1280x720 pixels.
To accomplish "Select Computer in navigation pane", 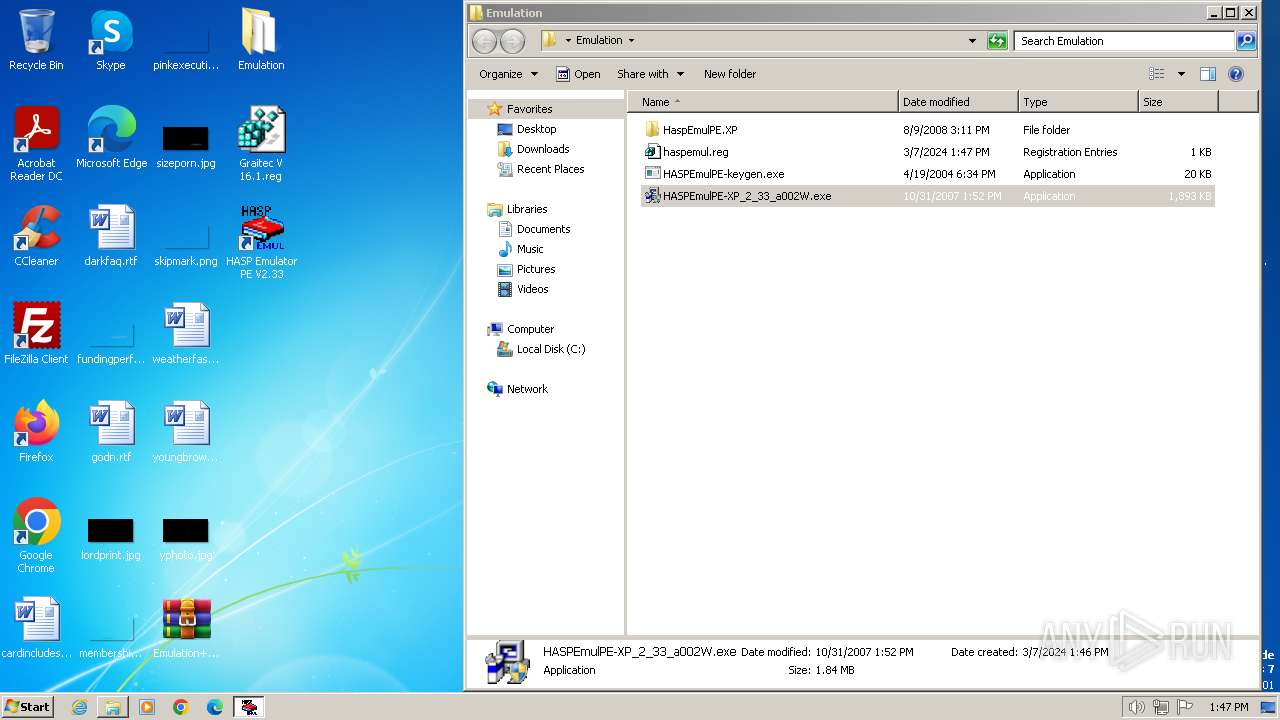I will click(530, 329).
